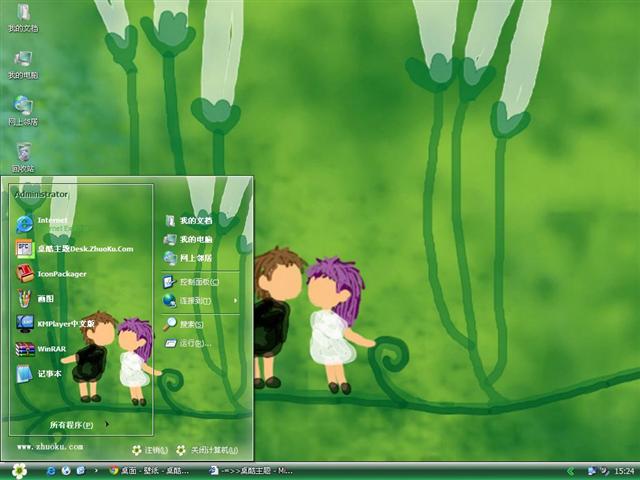This screenshot has width=640, height=480.
Task: Open WinRAR from the Start menu
Action: point(41,349)
